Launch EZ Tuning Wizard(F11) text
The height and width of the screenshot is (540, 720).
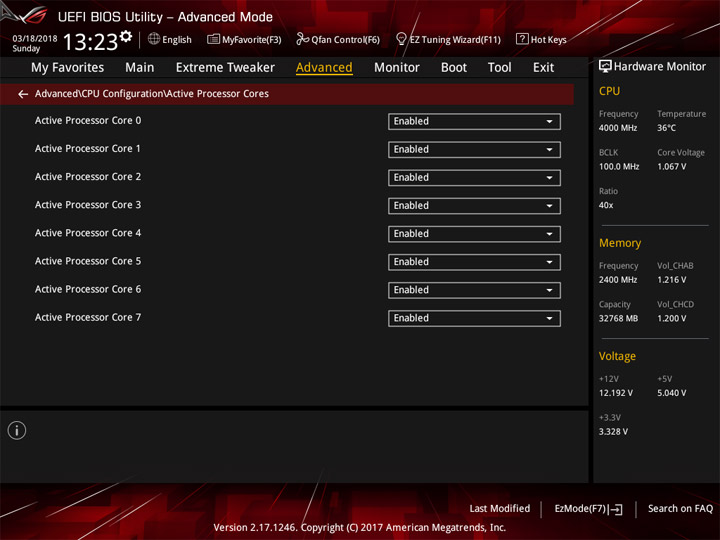tap(455, 40)
